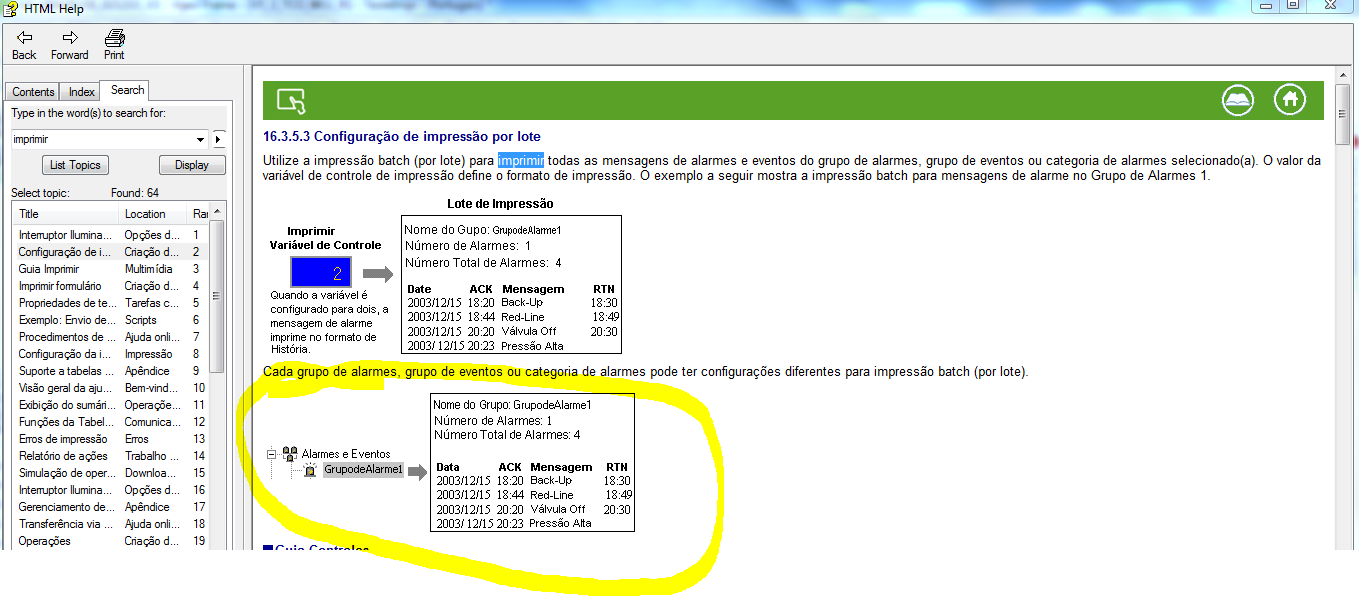This screenshot has width=1359, height=597.
Task: Click the search text input field
Action: (101, 139)
